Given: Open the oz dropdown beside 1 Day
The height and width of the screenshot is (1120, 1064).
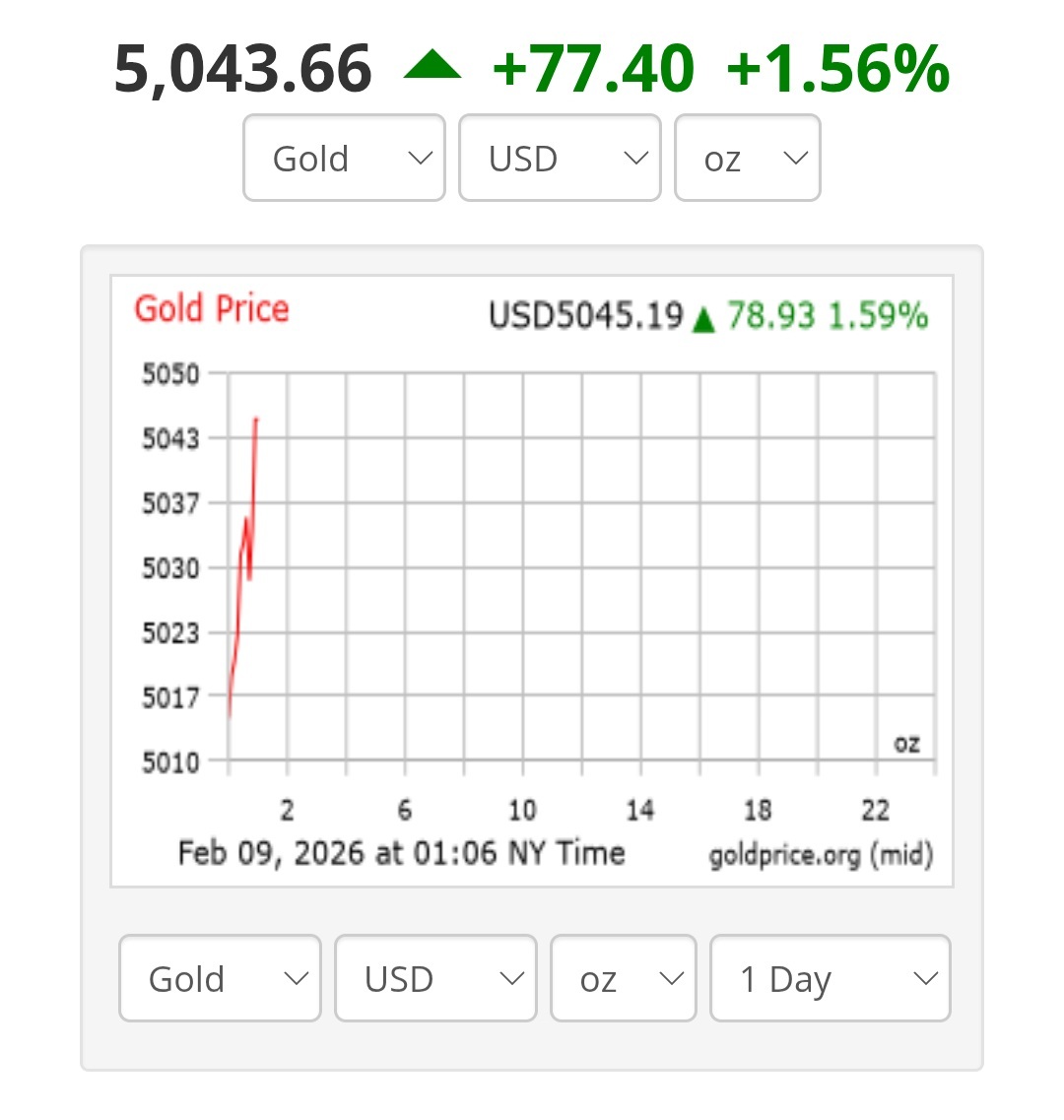Looking at the screenshot, I should [x=623, y=978].
